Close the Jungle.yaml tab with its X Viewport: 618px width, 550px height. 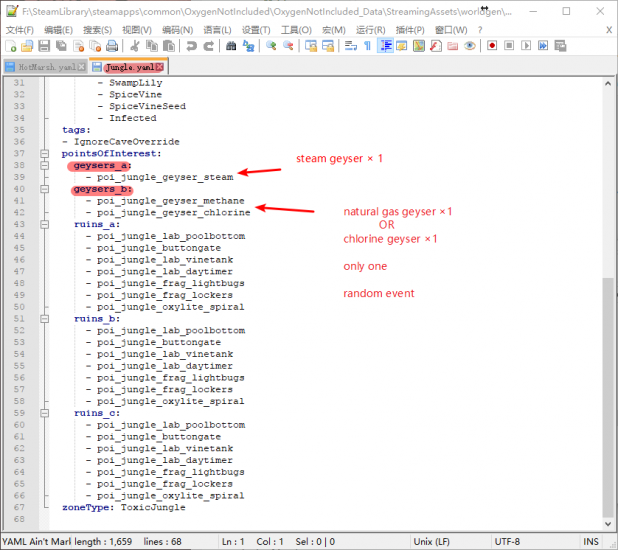159,67
